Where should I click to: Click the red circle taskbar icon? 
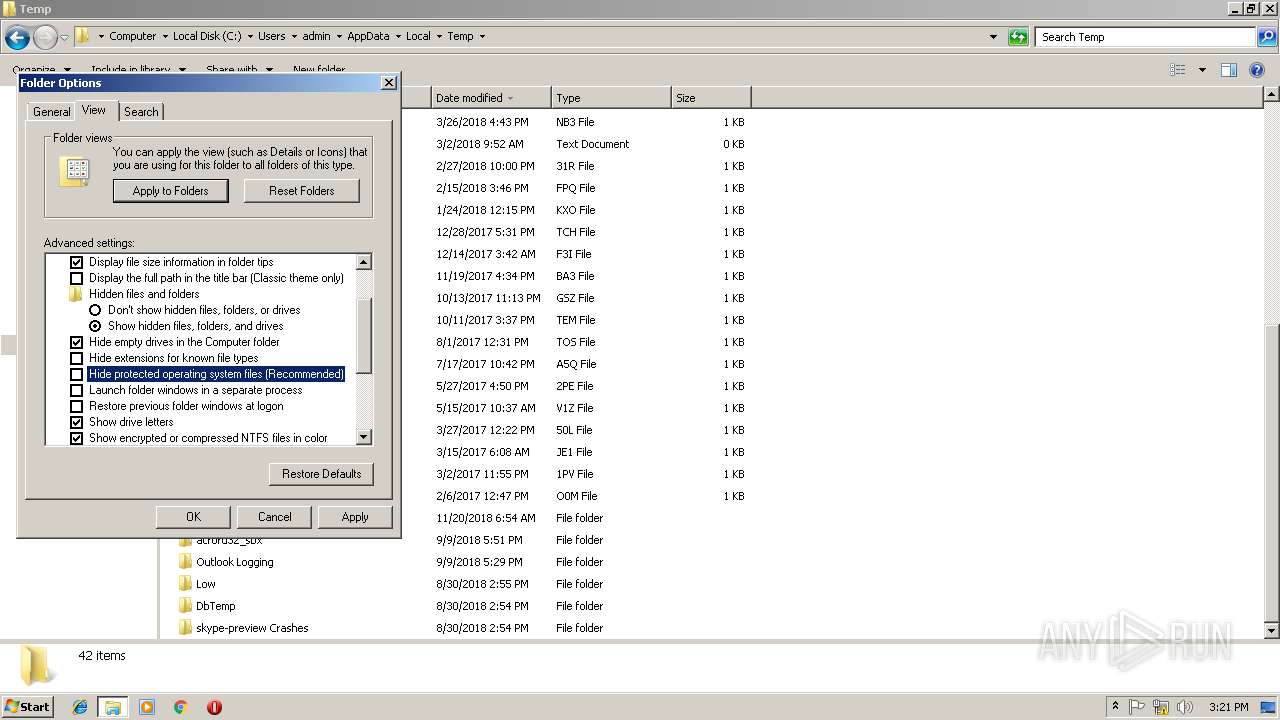coord(214,707)
